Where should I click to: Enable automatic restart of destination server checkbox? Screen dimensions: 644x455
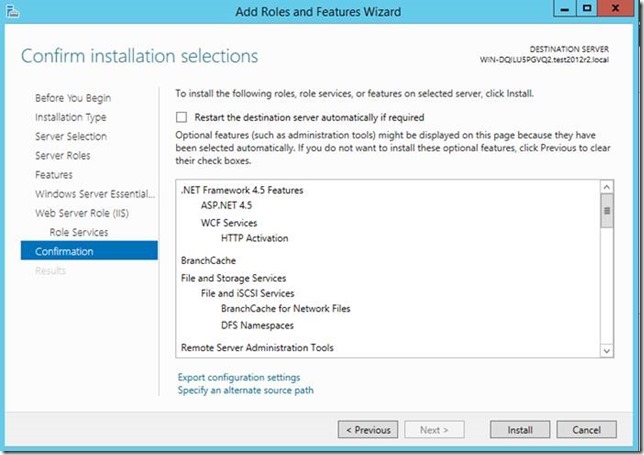click(182, 117)
